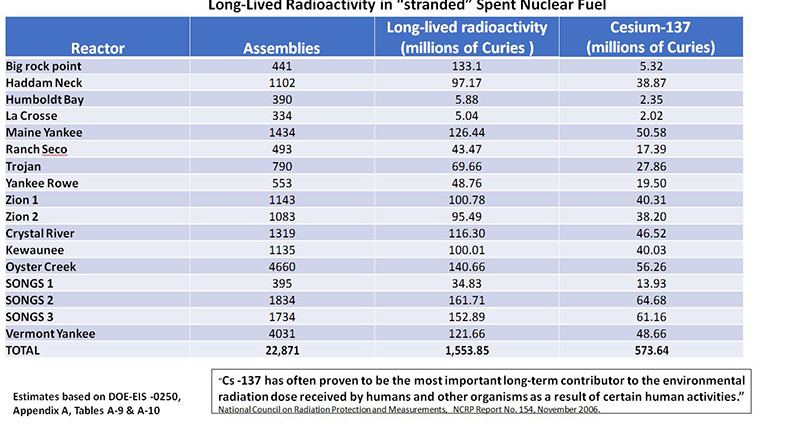This screenshot has height=437, width=800.
Task: Select the total cesium value 573.64
Action: tap(652, 350)
